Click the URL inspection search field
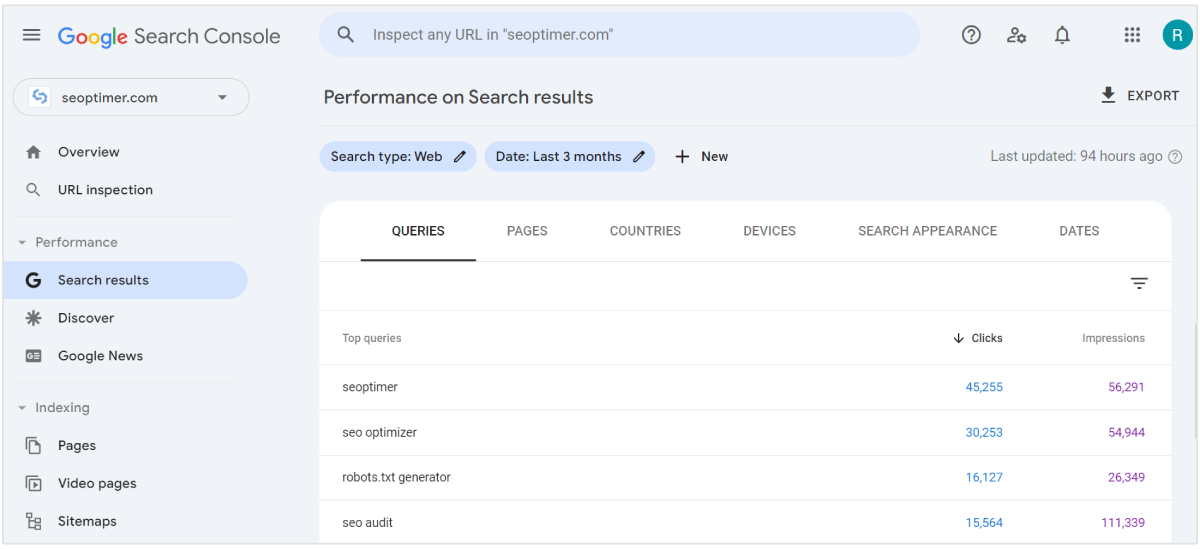 [x=619, y=35]
